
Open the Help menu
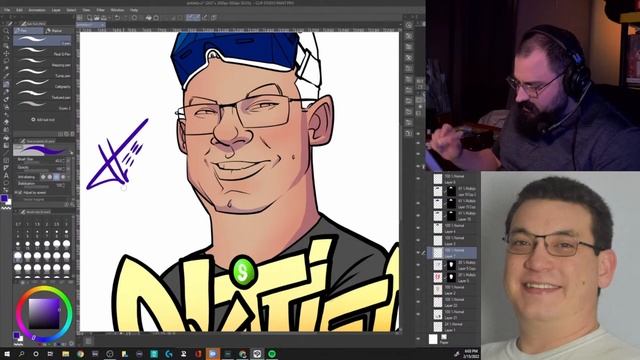click(x=133, y=10)
